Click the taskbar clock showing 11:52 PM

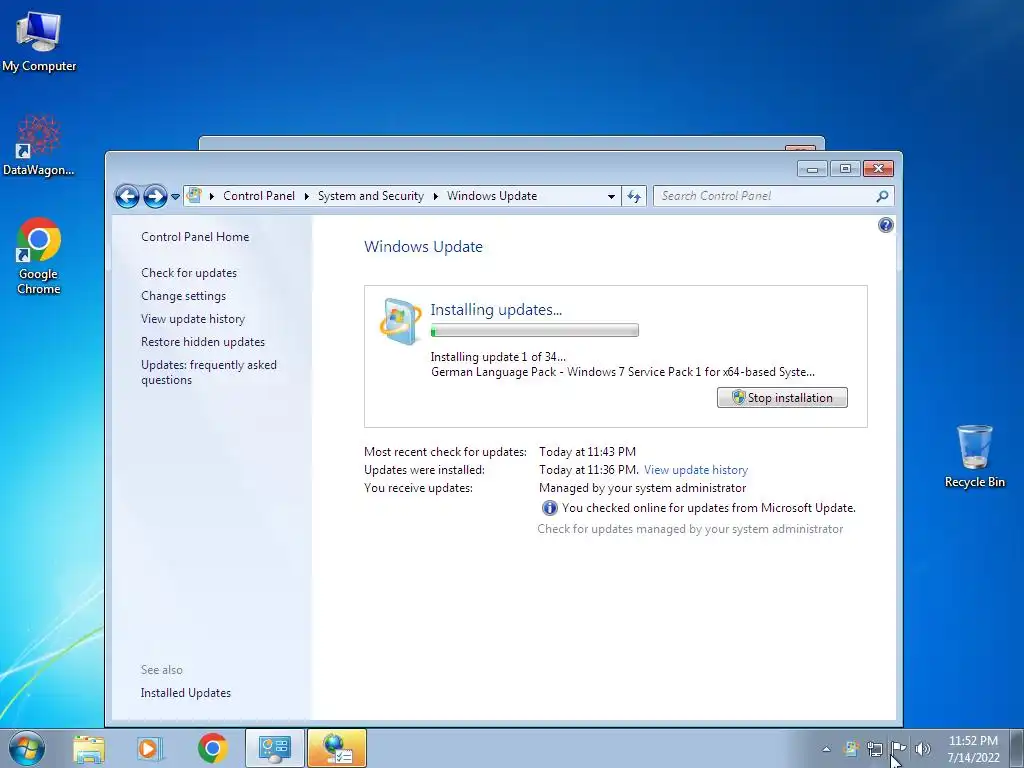click(973, 749)
